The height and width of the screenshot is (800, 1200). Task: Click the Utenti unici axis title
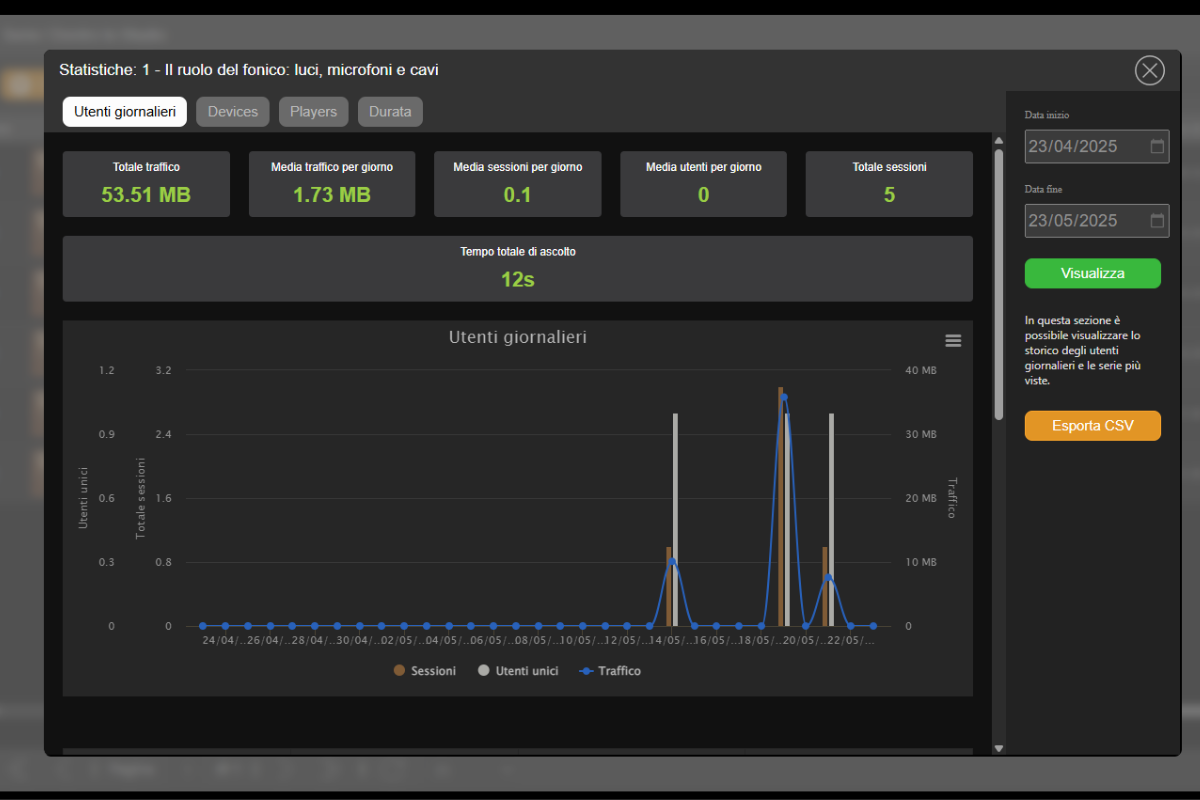click(83, 497)
